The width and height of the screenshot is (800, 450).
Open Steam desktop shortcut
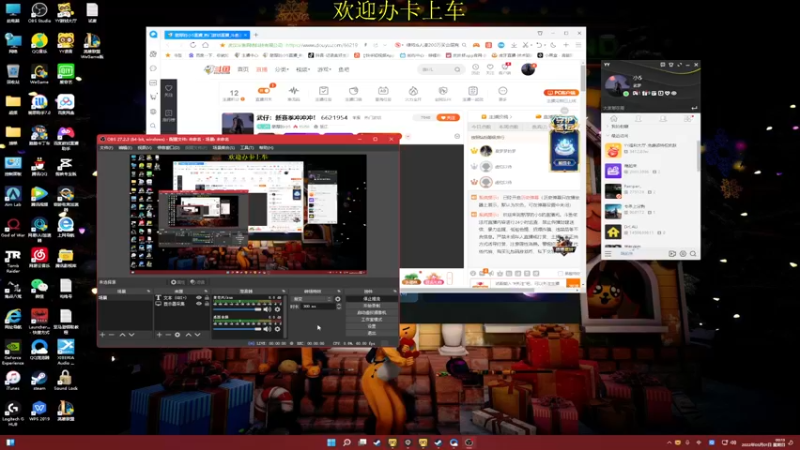39,381
